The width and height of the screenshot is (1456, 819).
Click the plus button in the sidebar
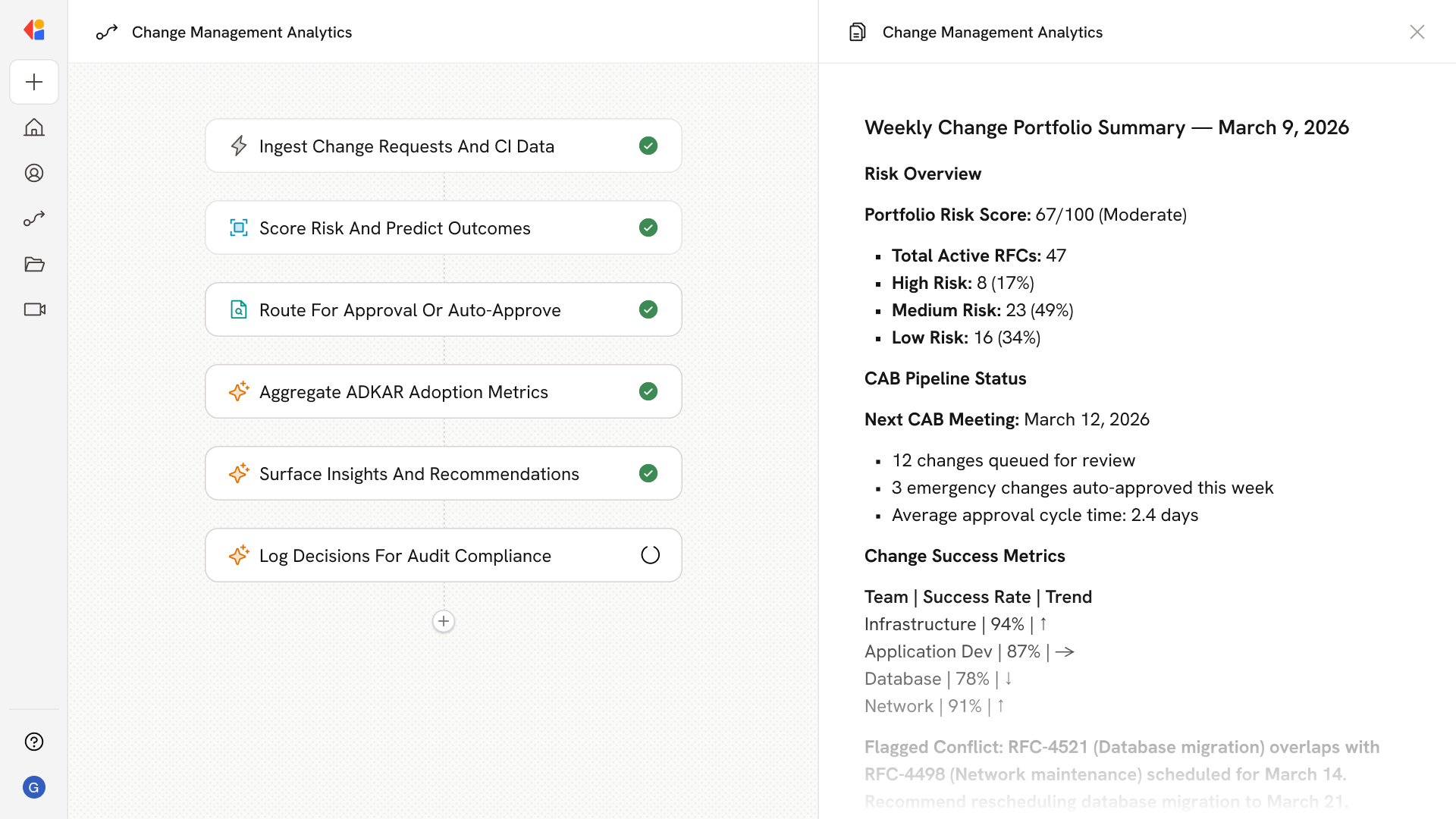coord(34,82)
